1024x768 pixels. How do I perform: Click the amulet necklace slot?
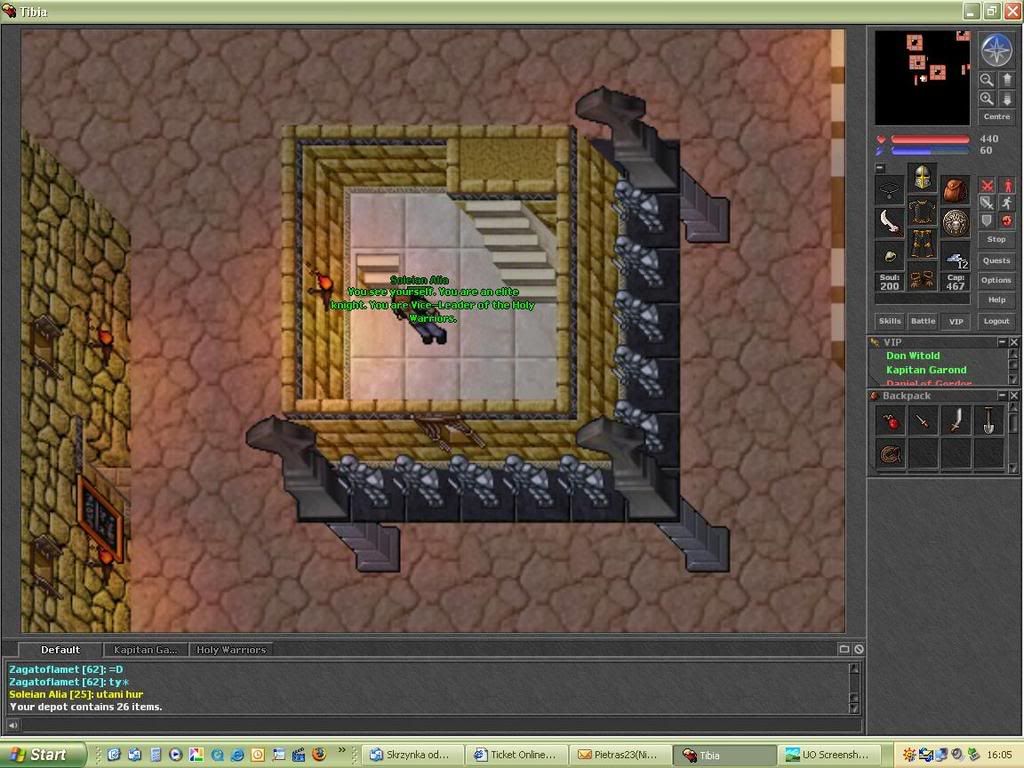coord(889,190)
